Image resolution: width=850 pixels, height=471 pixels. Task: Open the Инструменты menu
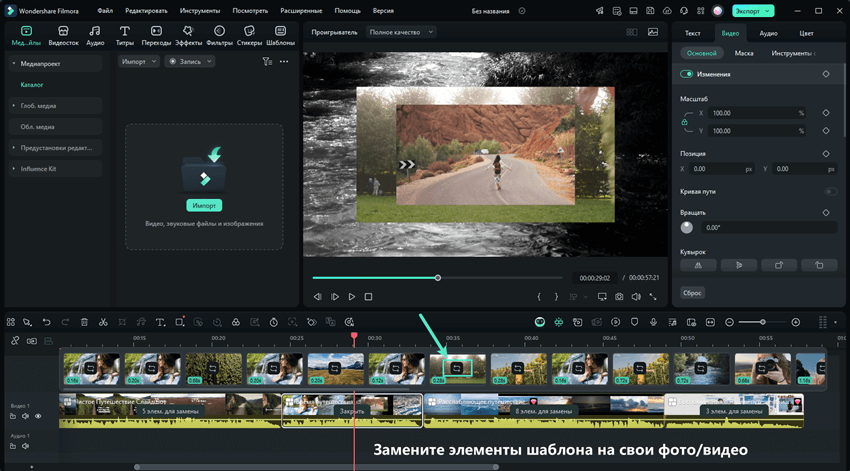pos(200,10)
